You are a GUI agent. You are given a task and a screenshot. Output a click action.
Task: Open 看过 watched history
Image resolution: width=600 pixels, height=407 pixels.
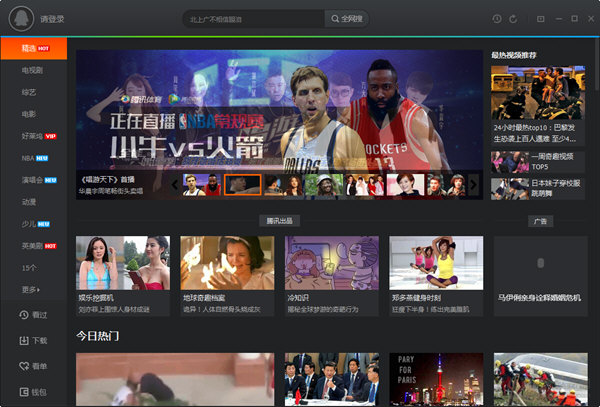click(x=33, y=315)
